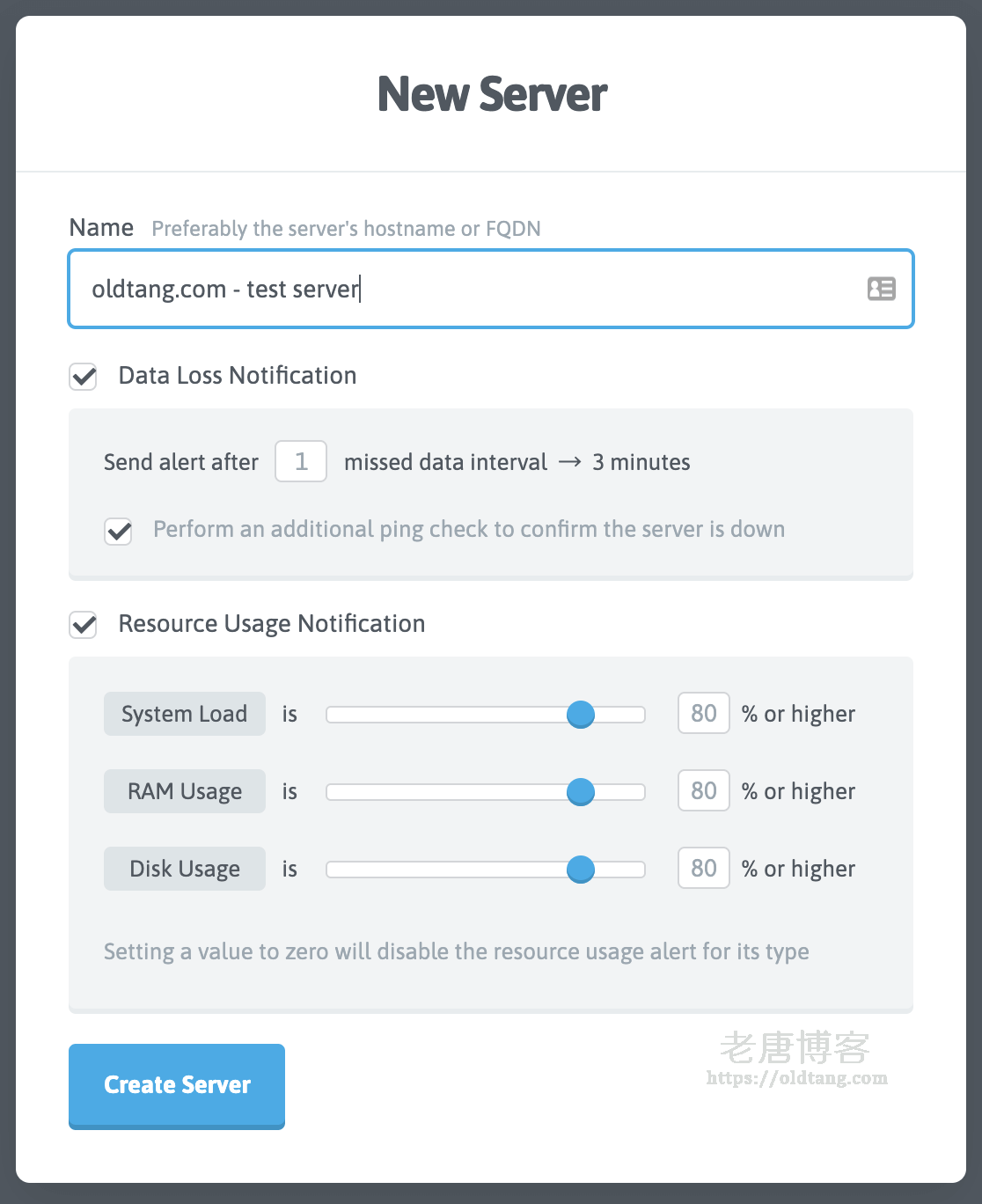Screen dimensions: 982x1204
Task: Click the Disk Usage slider handle
Action: (581, 870)
